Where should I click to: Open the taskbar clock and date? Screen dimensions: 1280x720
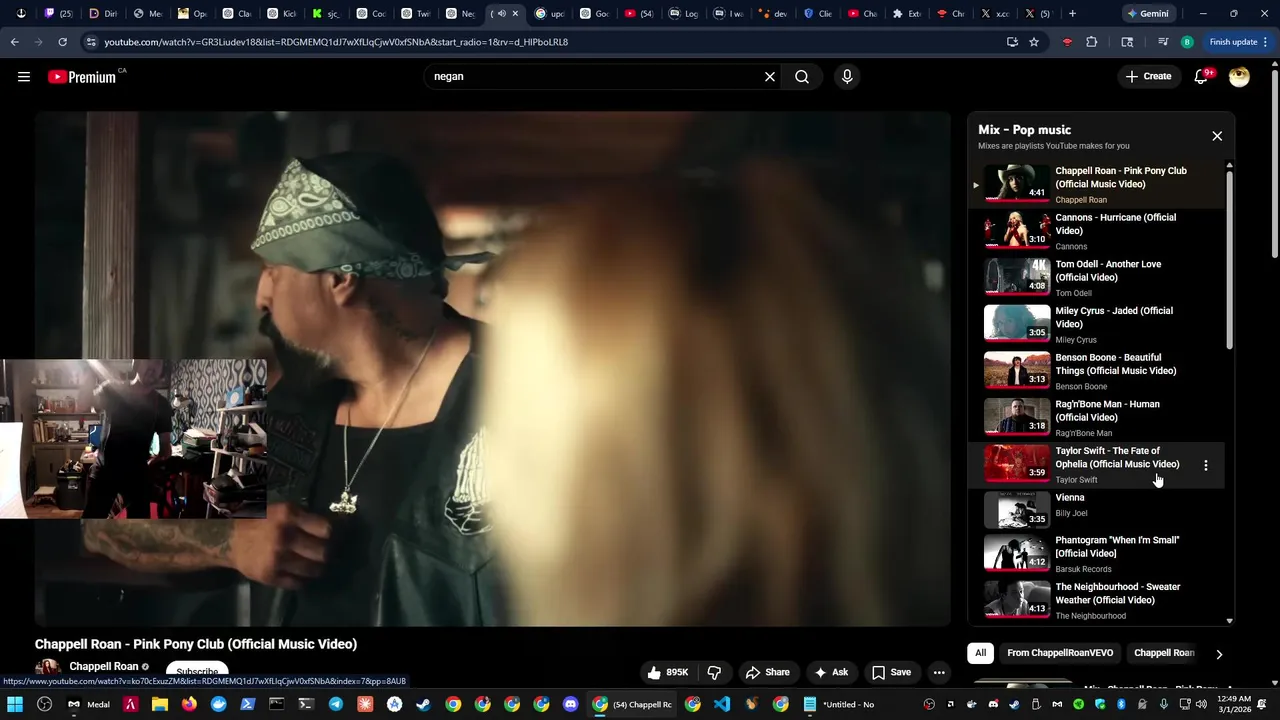pos(1234,704)
